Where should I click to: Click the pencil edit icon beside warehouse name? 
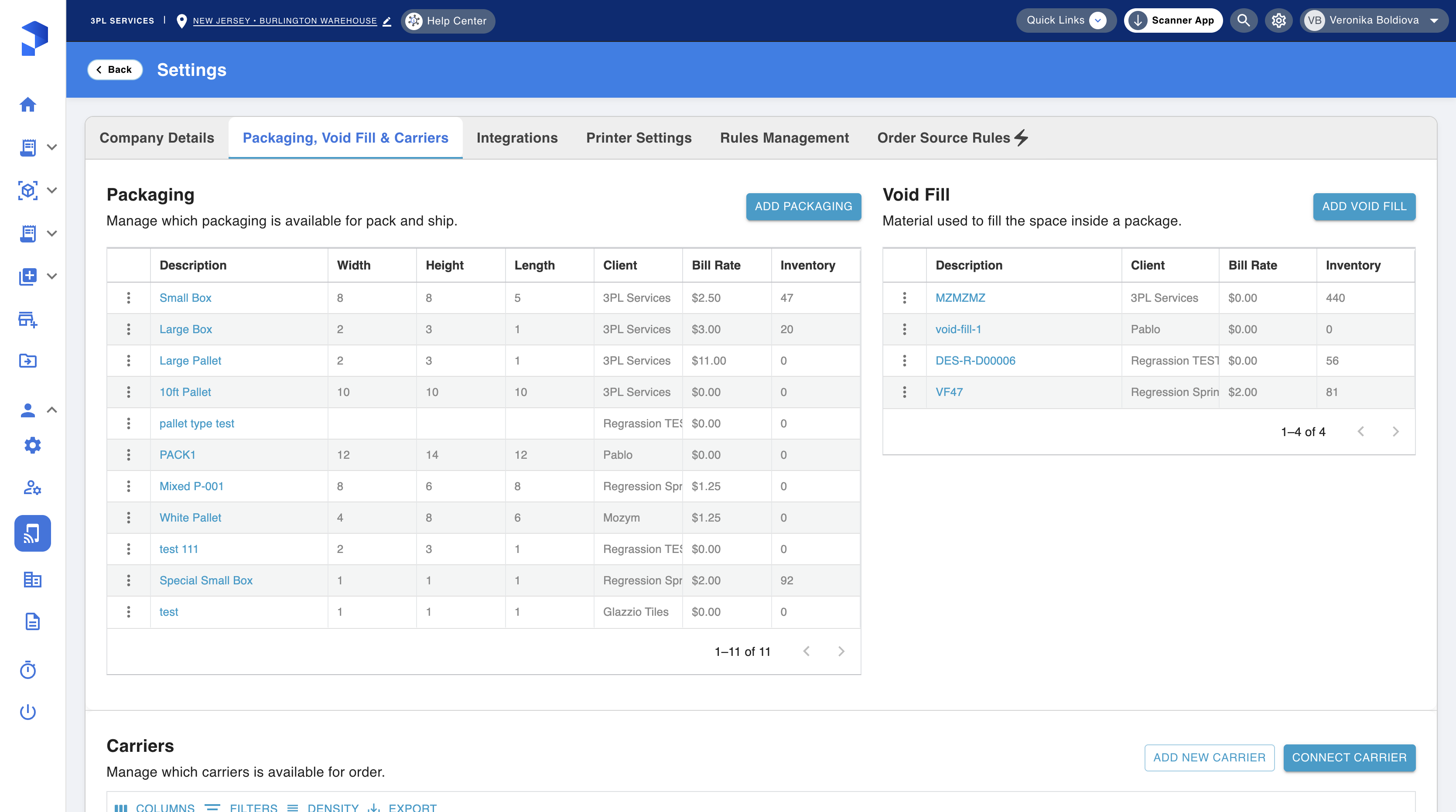pos(387,21)
